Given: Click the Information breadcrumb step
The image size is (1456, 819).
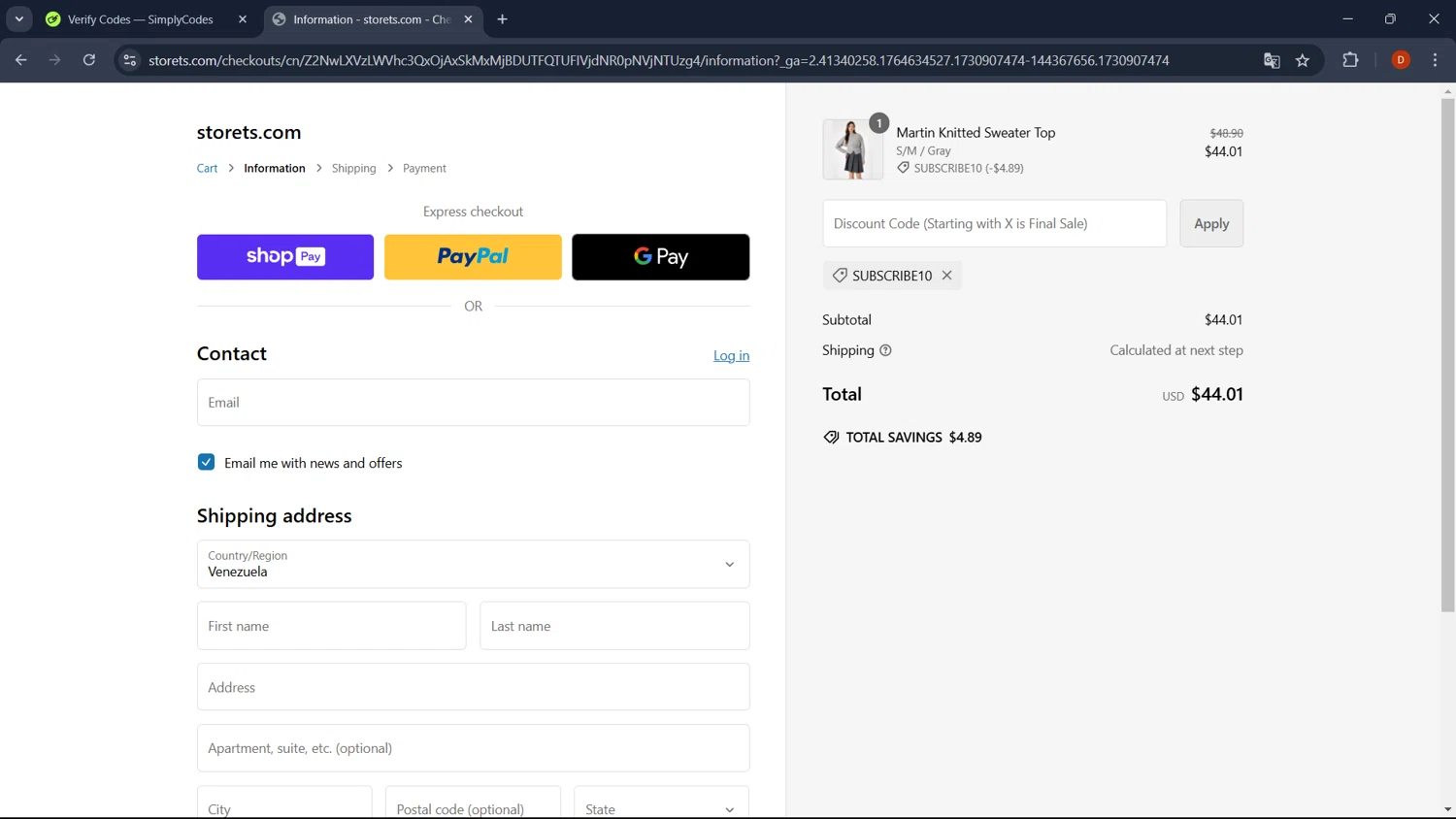Looking at the screenshot, I should pyautogui.click(x=275, y=168).
